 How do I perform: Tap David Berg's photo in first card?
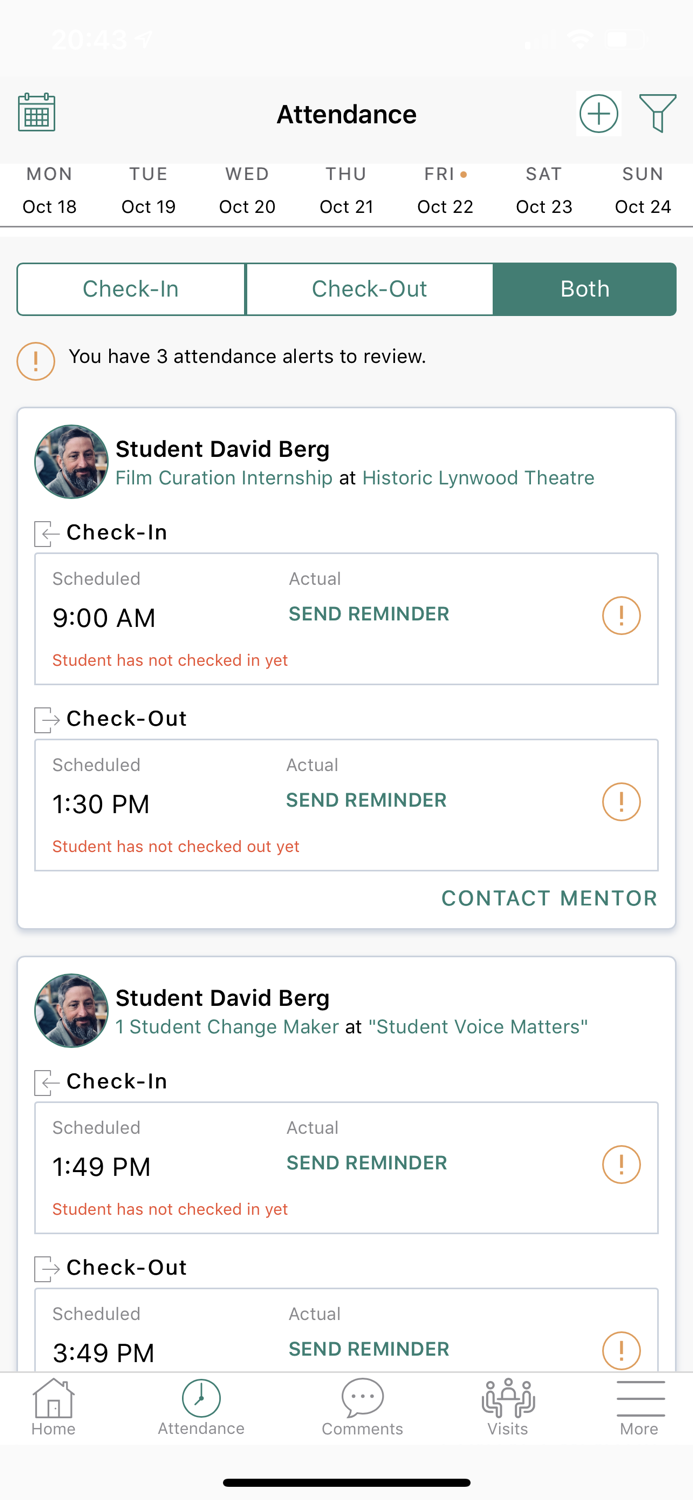click(x=71, y=462)
